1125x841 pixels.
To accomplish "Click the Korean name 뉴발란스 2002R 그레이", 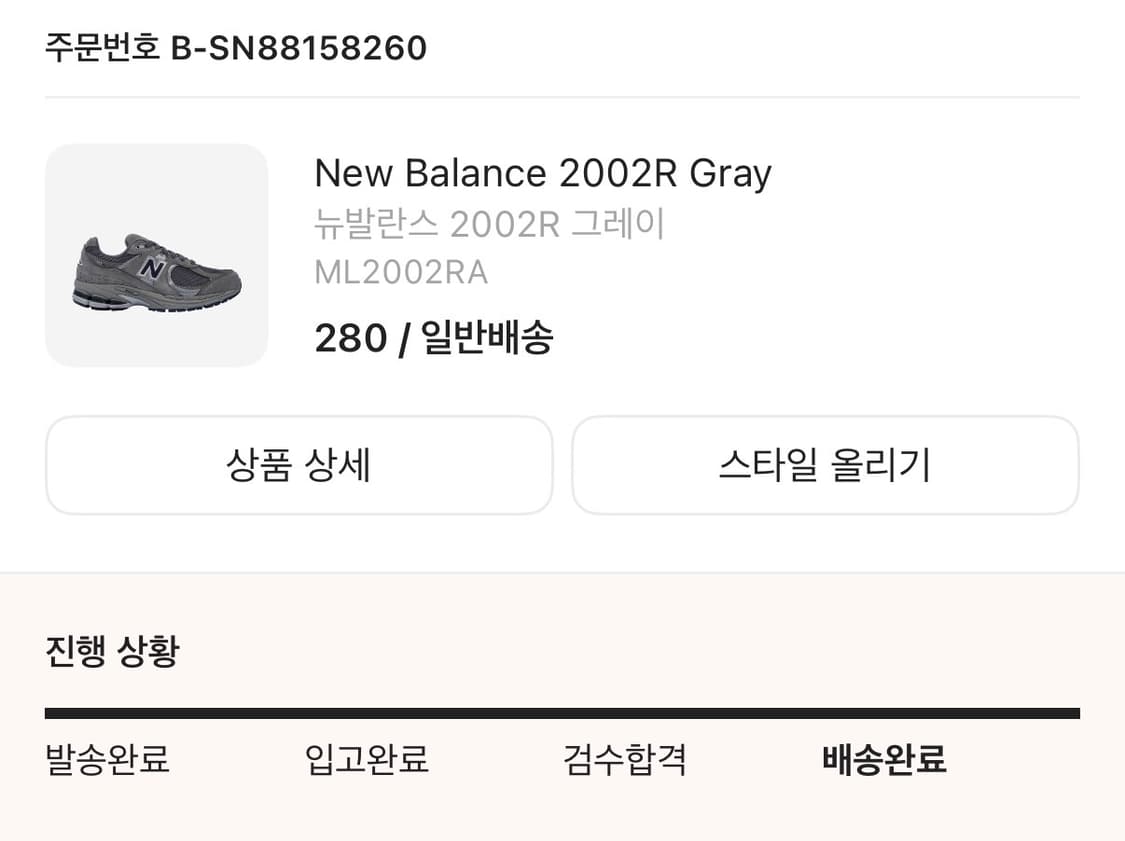I will pyautogui.click(x=489, y=224).
